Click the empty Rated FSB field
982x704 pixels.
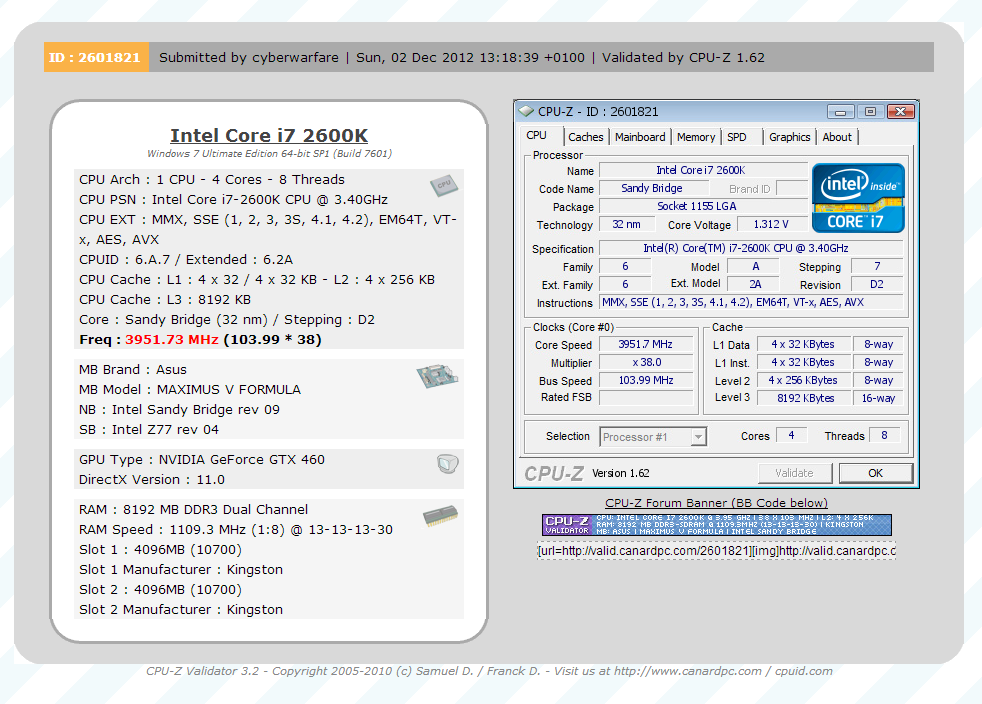[x=646, y=398]
